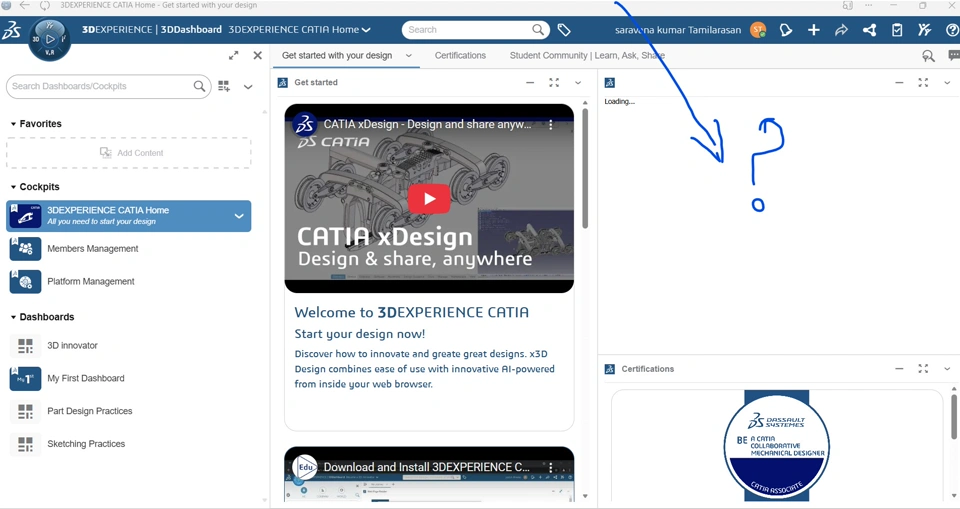Open dashboard title dropdown in top bar
Screen dimensions: 960x509
click(366, 30)
